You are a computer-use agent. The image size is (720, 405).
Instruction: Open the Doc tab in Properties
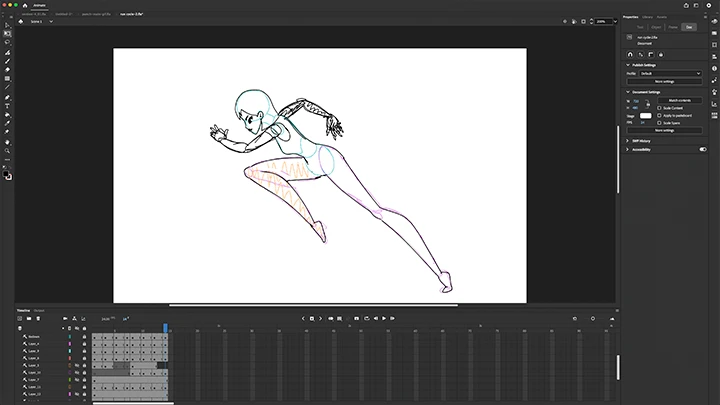[x=688, y=27]
